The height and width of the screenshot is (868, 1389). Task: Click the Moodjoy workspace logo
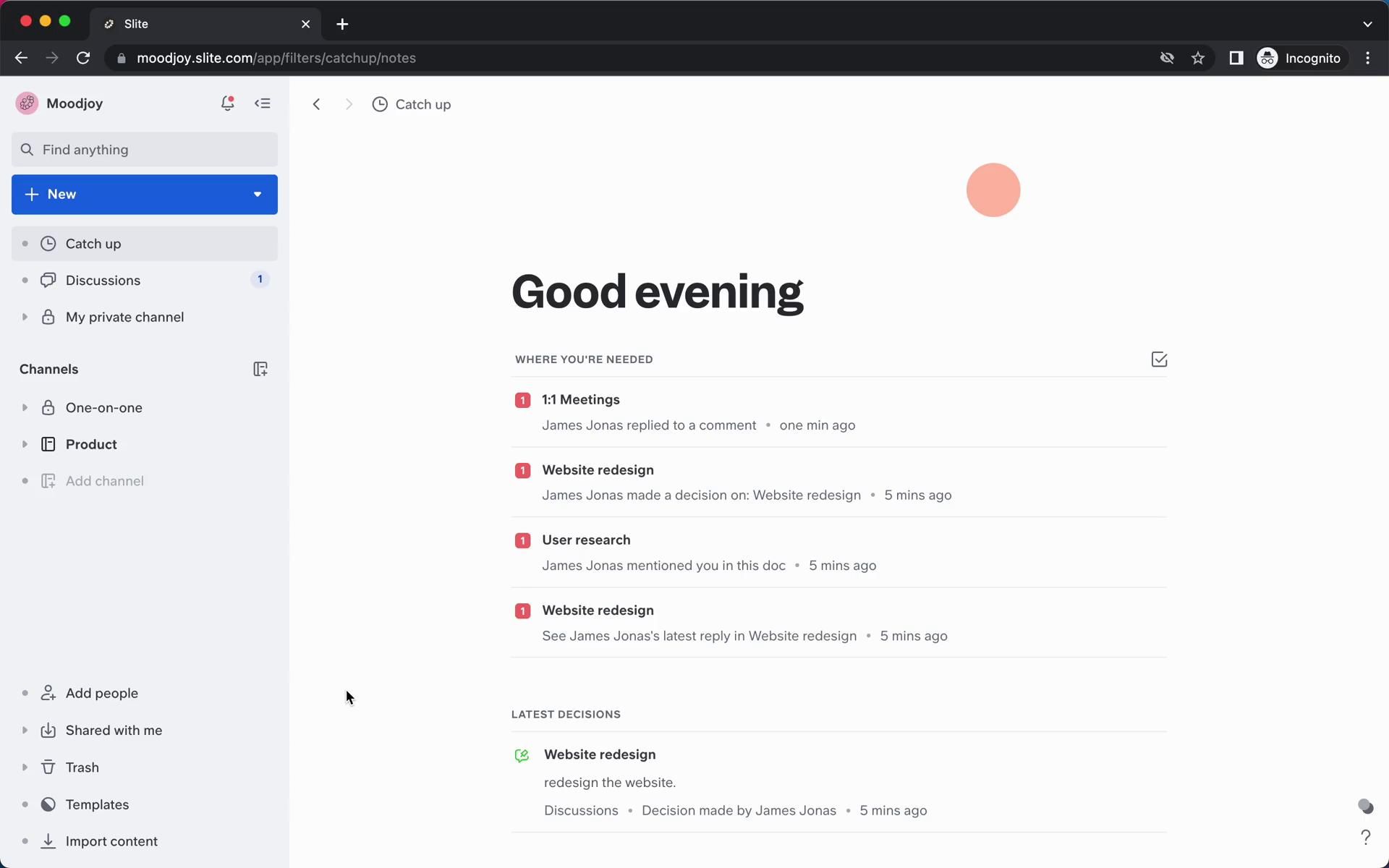27,103
